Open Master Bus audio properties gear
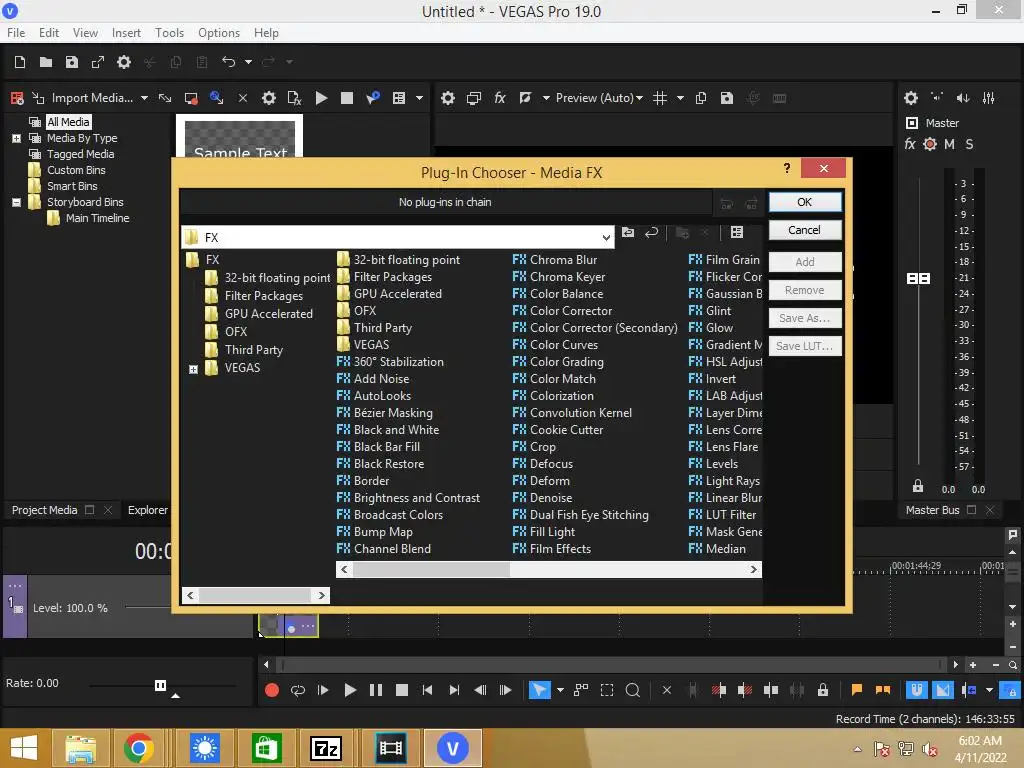 (x=911, y=98)
